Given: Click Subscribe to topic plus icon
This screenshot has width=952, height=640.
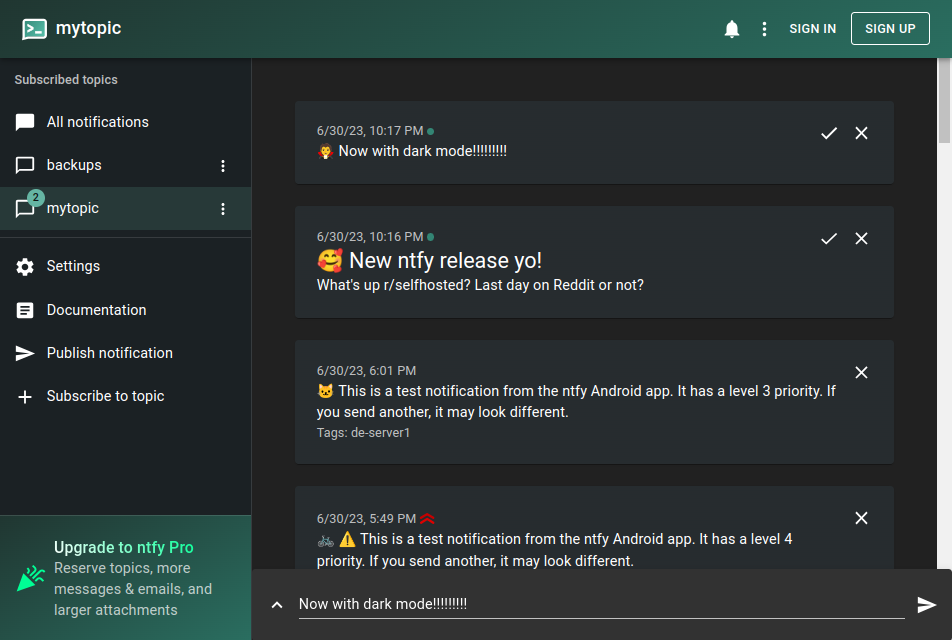Looking at the screenshot, I should click(25, 397).
